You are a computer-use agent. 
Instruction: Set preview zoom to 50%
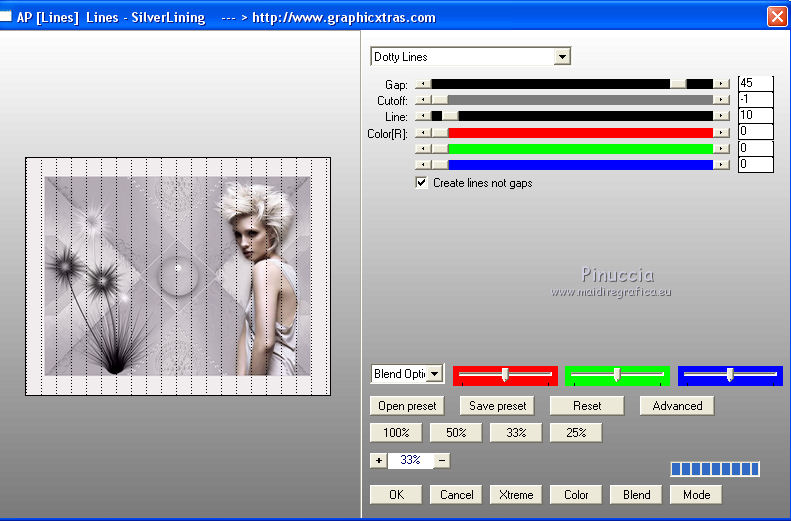click(456, 433)
